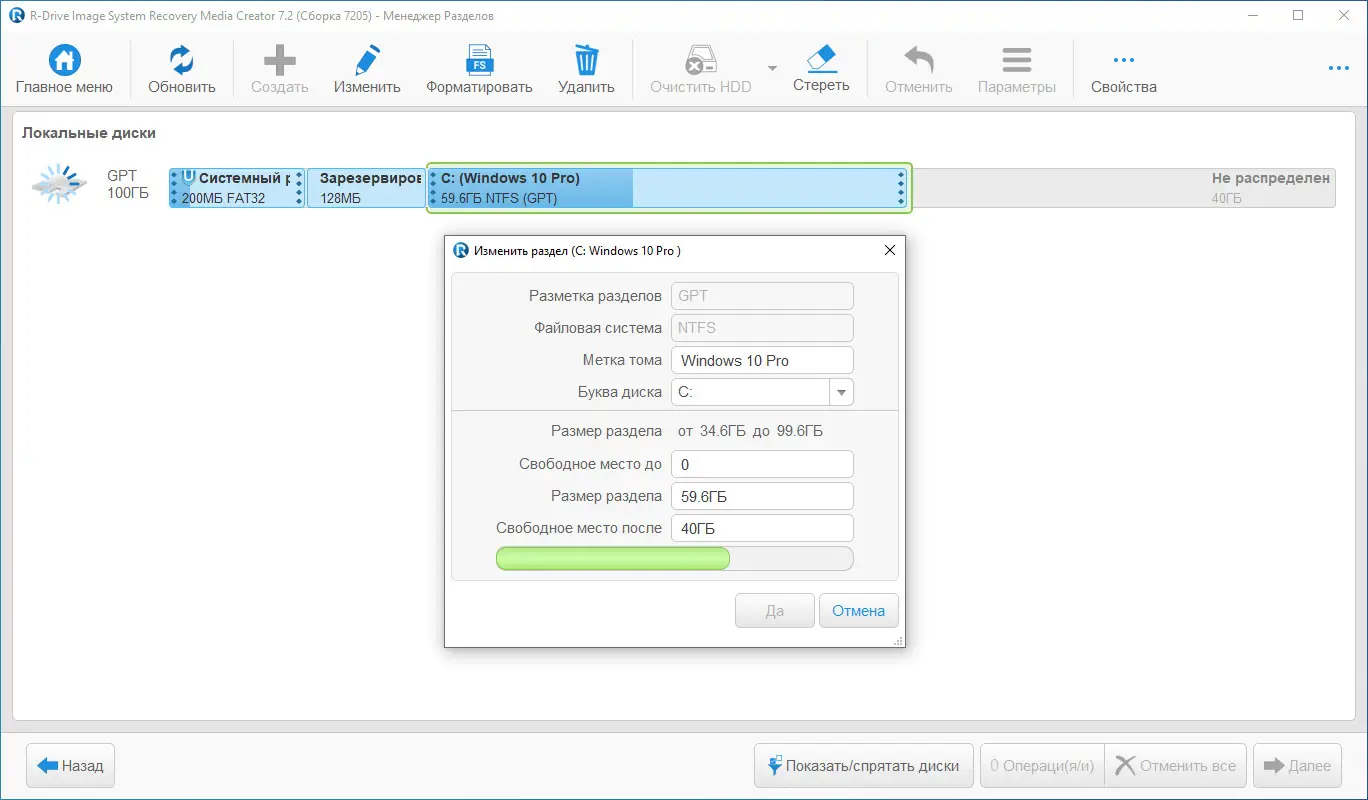Minimize the R-Drive Image window
Image resolution: width=1368 pixels, height=800 pixels.
click(1252, 15)
